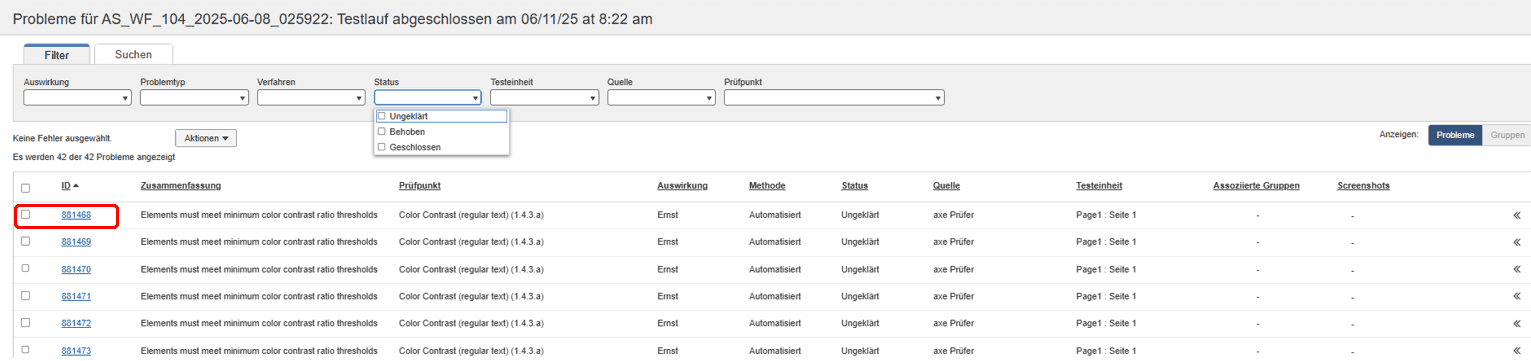Expand details chevron for issue 881469
Viewport: 1531px width, 361px height.
click(x=1517, y=242)
